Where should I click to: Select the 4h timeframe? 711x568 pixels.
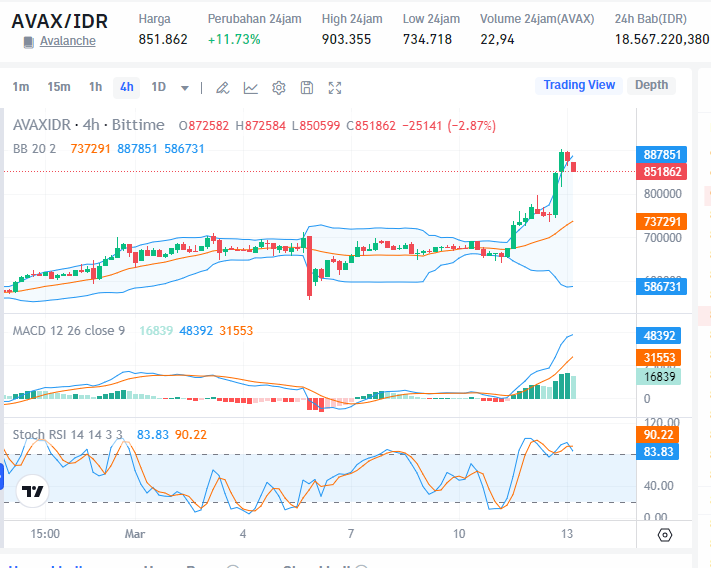[127, 87]
